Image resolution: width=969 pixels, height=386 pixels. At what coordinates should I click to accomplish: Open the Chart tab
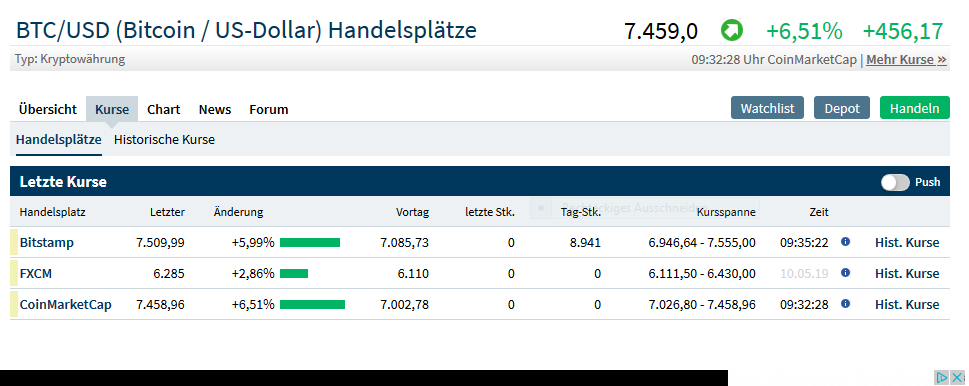(x=164, y=109)
